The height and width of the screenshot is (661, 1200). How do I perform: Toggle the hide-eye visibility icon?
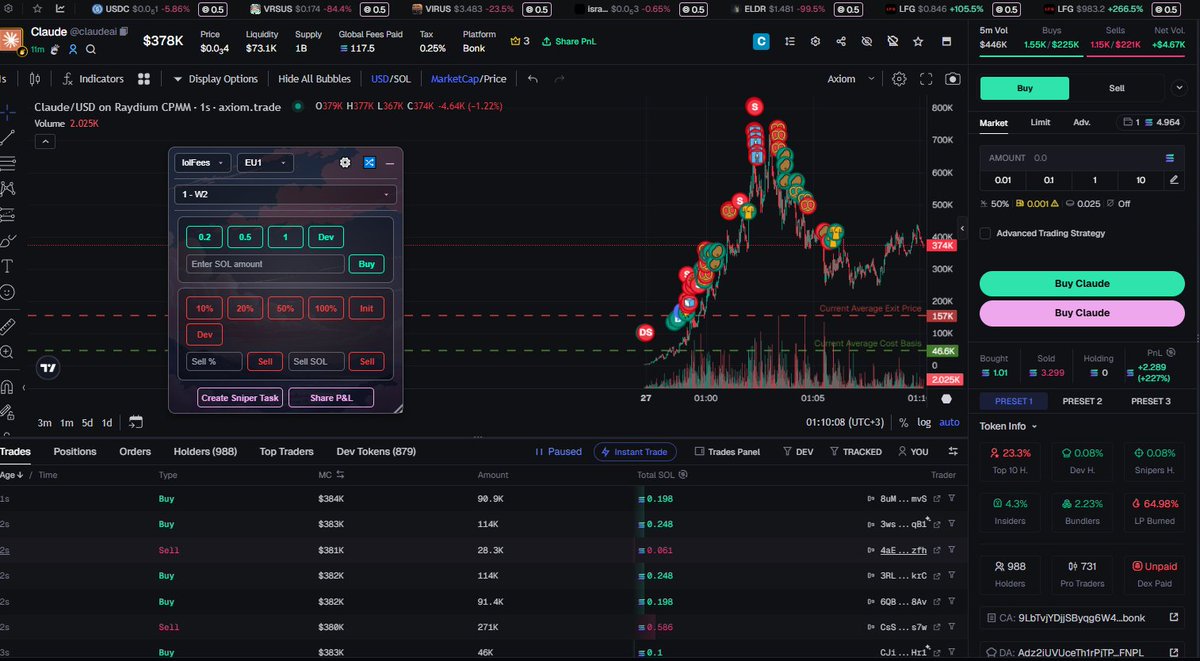[867, 42]
